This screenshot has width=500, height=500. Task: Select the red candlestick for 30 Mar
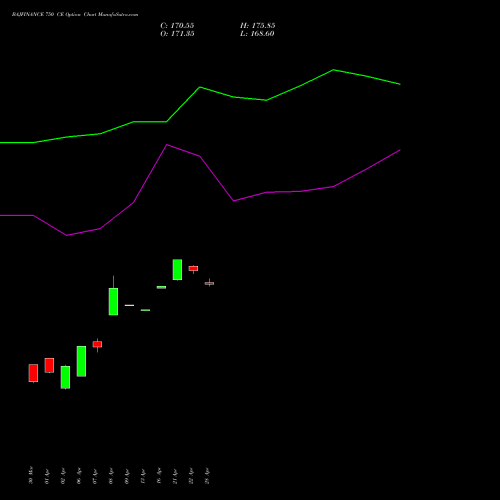[33, 373]
